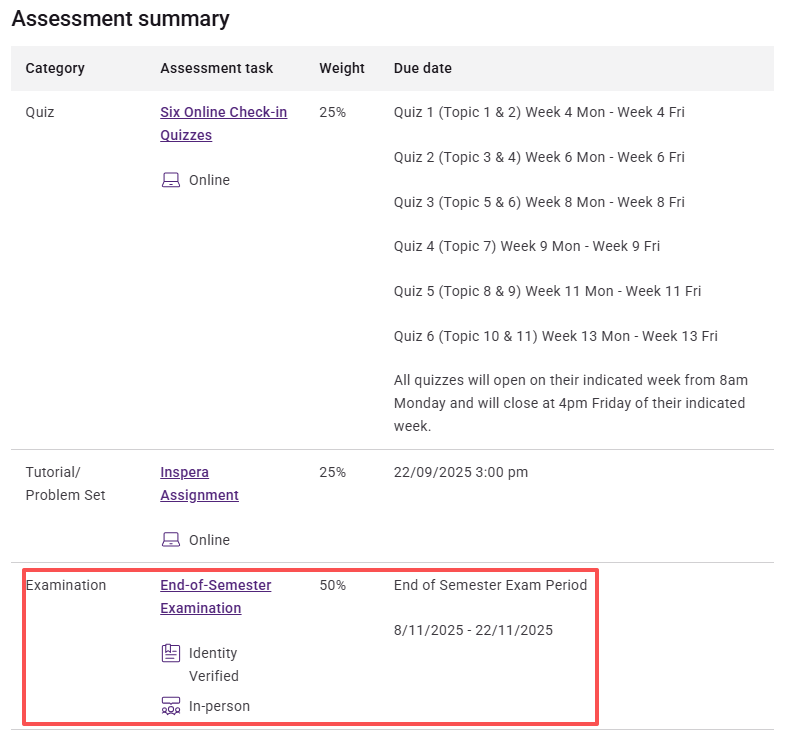Select the Tutorial/Problem Set category cell

click(65, 483)
